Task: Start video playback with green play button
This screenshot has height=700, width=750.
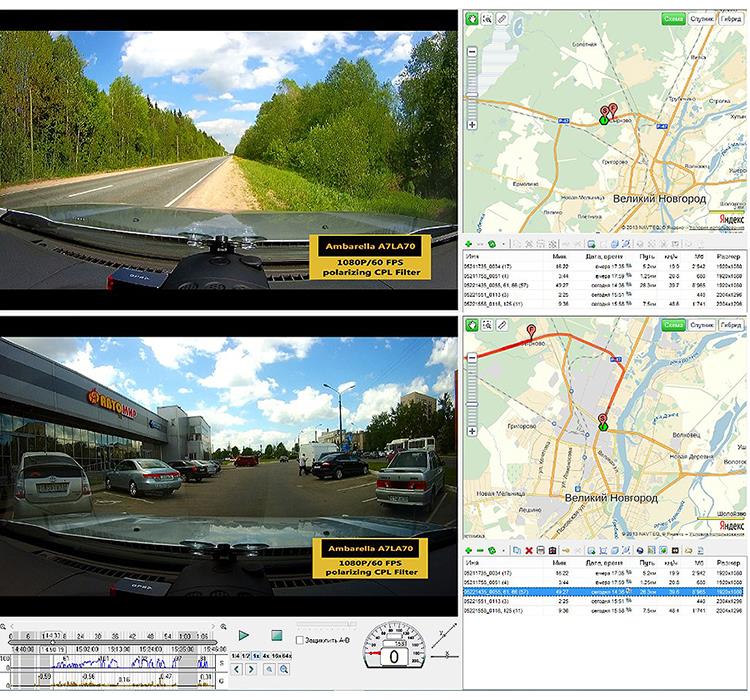Action: coord(244,635)
